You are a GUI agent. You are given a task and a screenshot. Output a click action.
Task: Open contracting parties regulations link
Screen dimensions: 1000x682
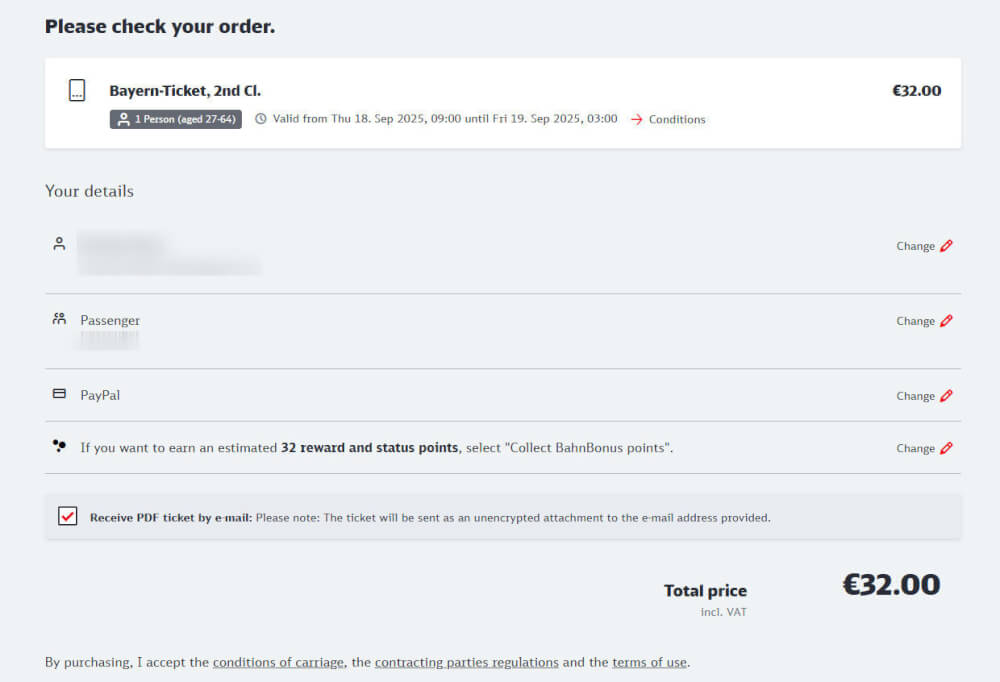tap(466, 662)
